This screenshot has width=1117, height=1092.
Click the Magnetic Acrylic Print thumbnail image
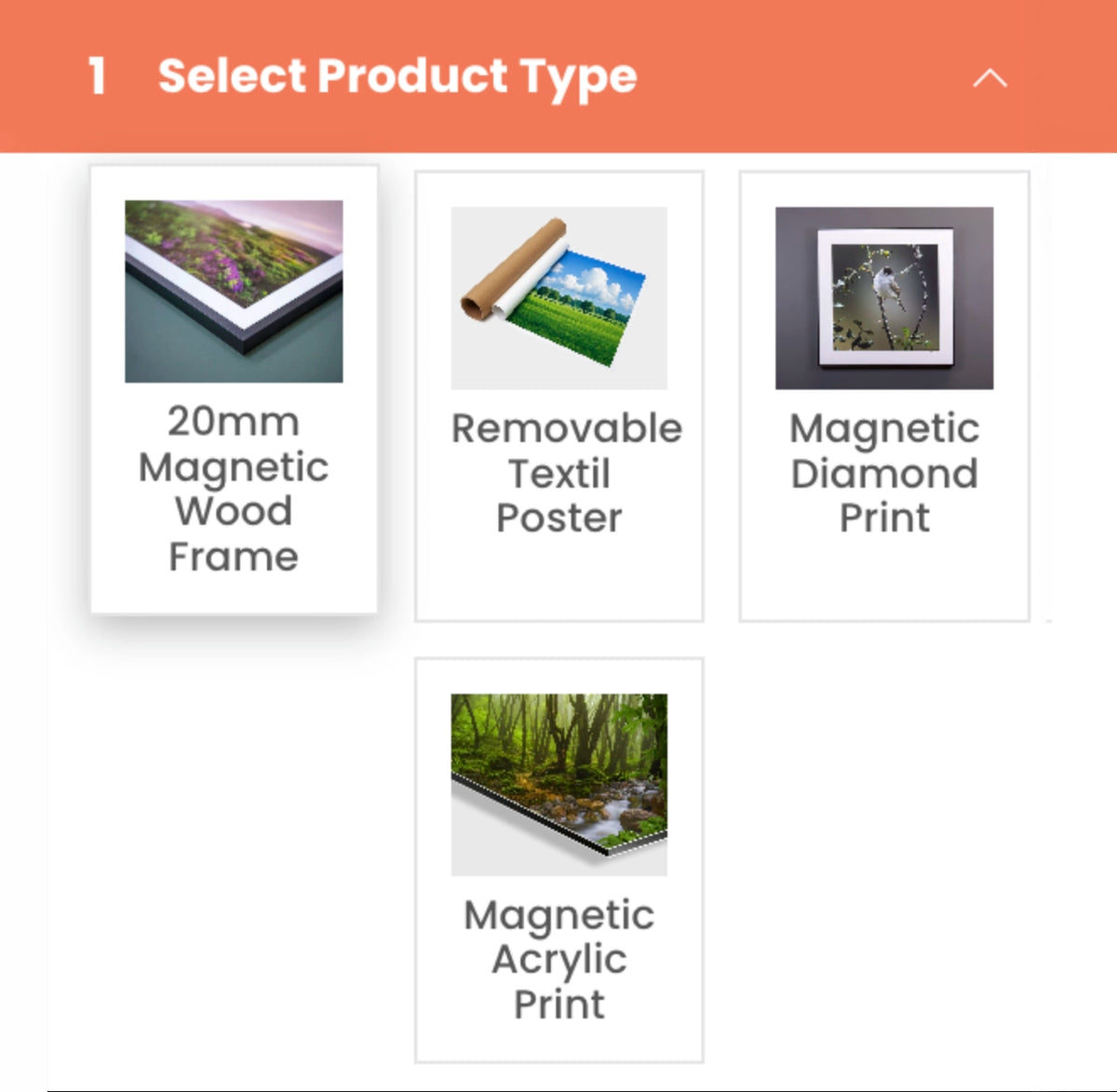click(559, 784)
